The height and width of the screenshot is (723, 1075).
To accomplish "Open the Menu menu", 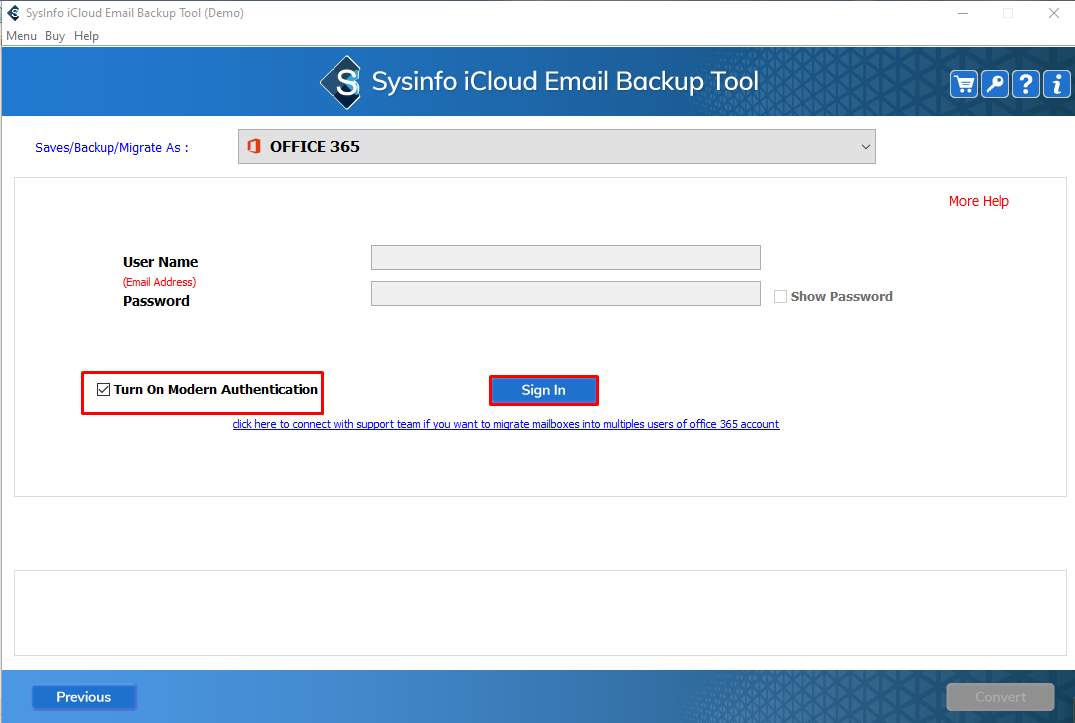I will [x=21, y=36].
